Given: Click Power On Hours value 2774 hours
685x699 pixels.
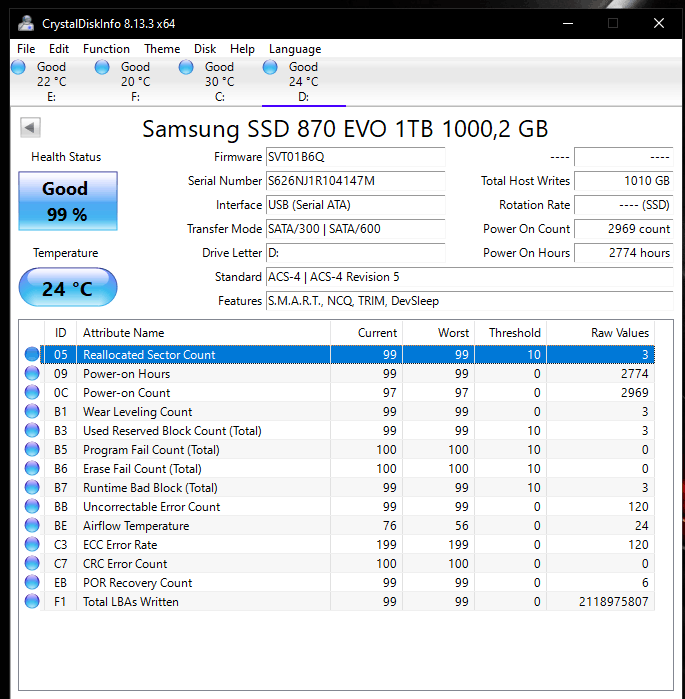Looking at the screenshot, I should coord(623,253).
